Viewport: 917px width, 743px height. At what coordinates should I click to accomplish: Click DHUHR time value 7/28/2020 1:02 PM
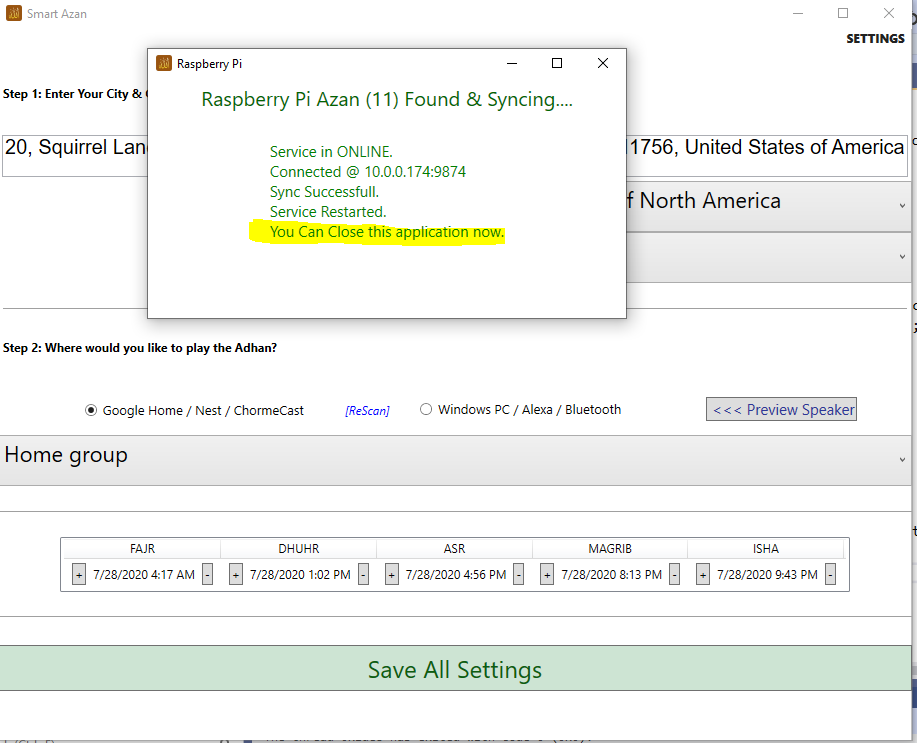point(300,575)
